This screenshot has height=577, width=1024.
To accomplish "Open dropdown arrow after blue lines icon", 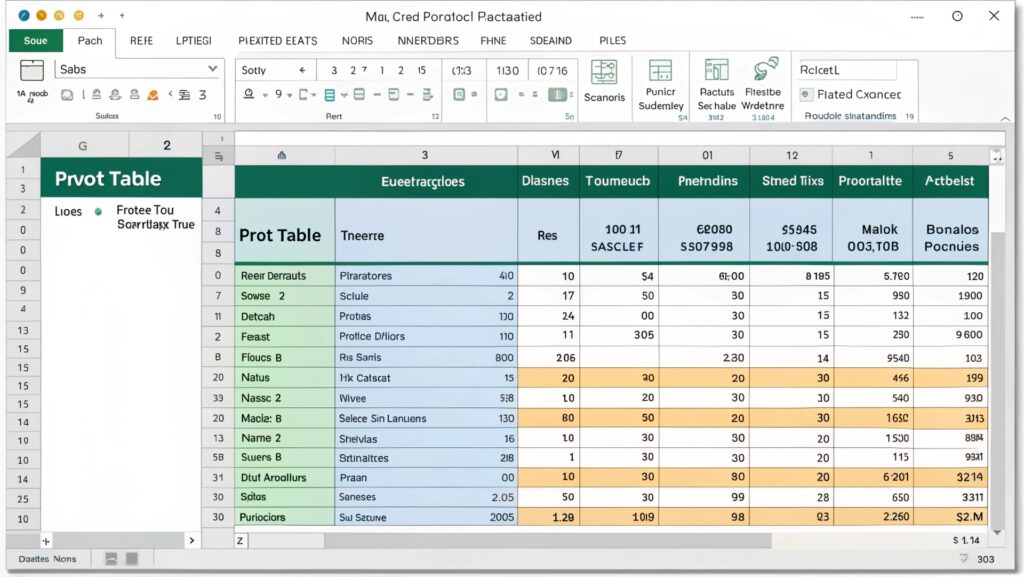I will [x=344, y=95].
